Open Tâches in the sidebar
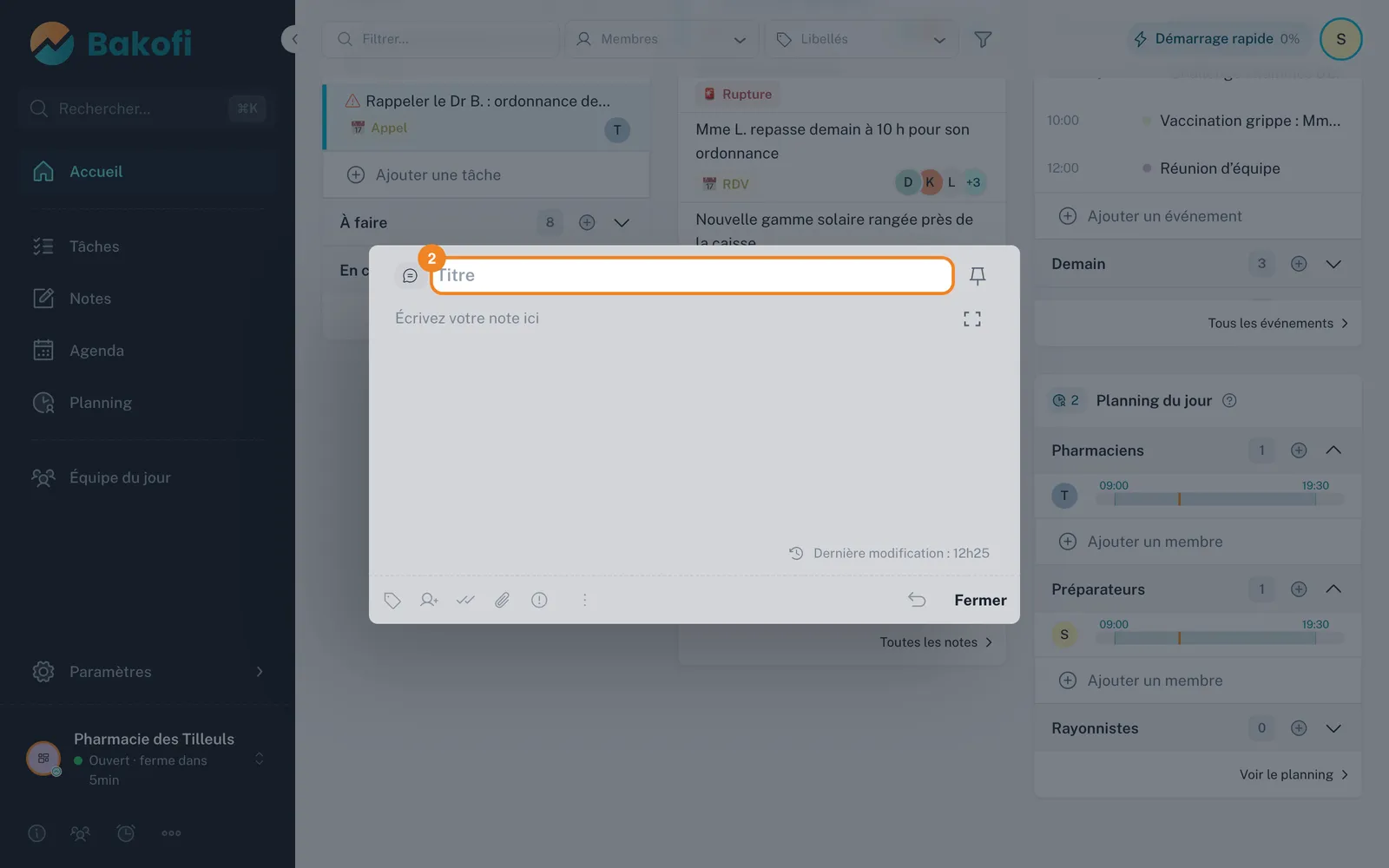The height and width of the screenshot is (868, 1389). (148, 247)
